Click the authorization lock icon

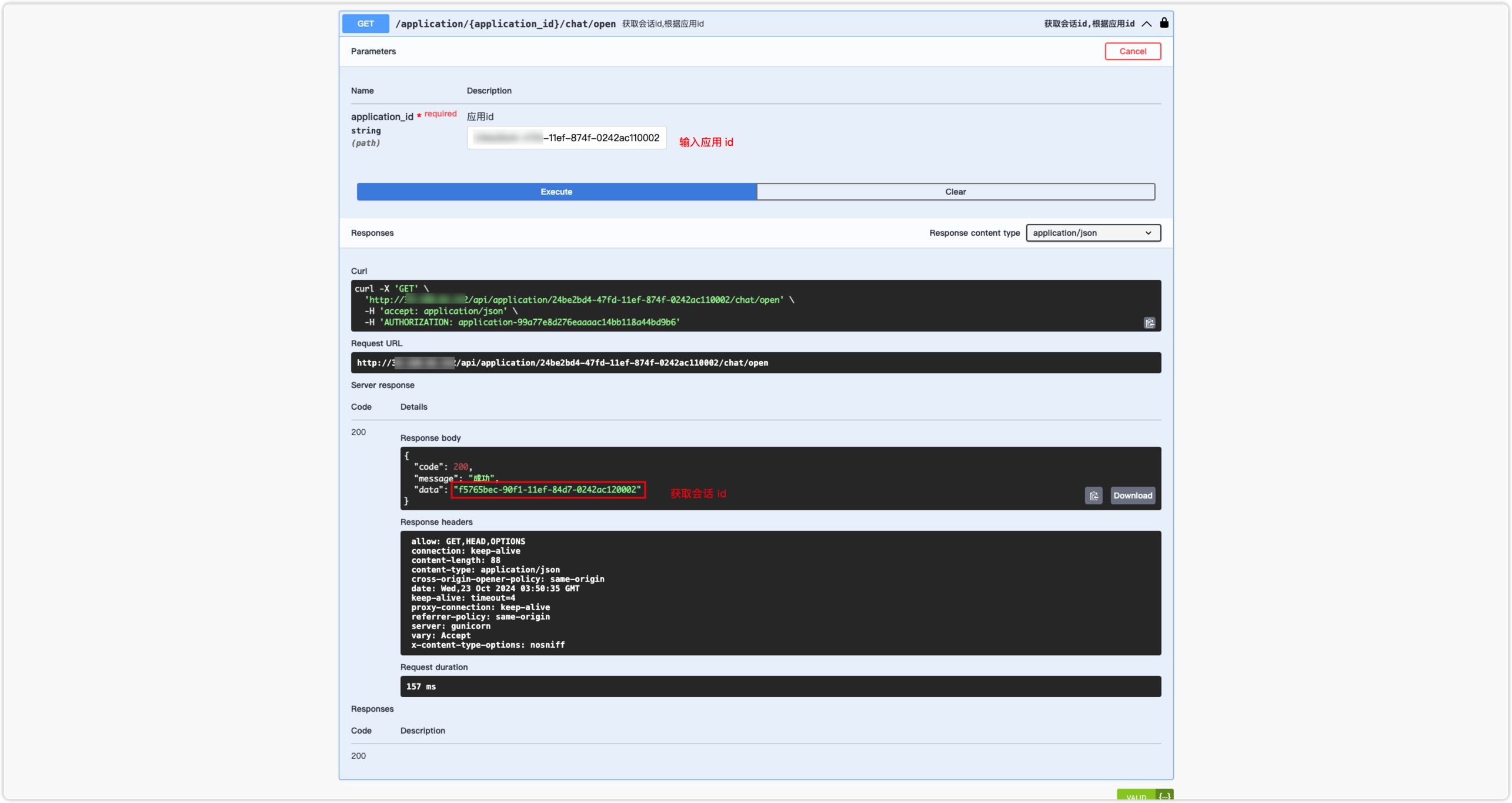coord(1164,23)
